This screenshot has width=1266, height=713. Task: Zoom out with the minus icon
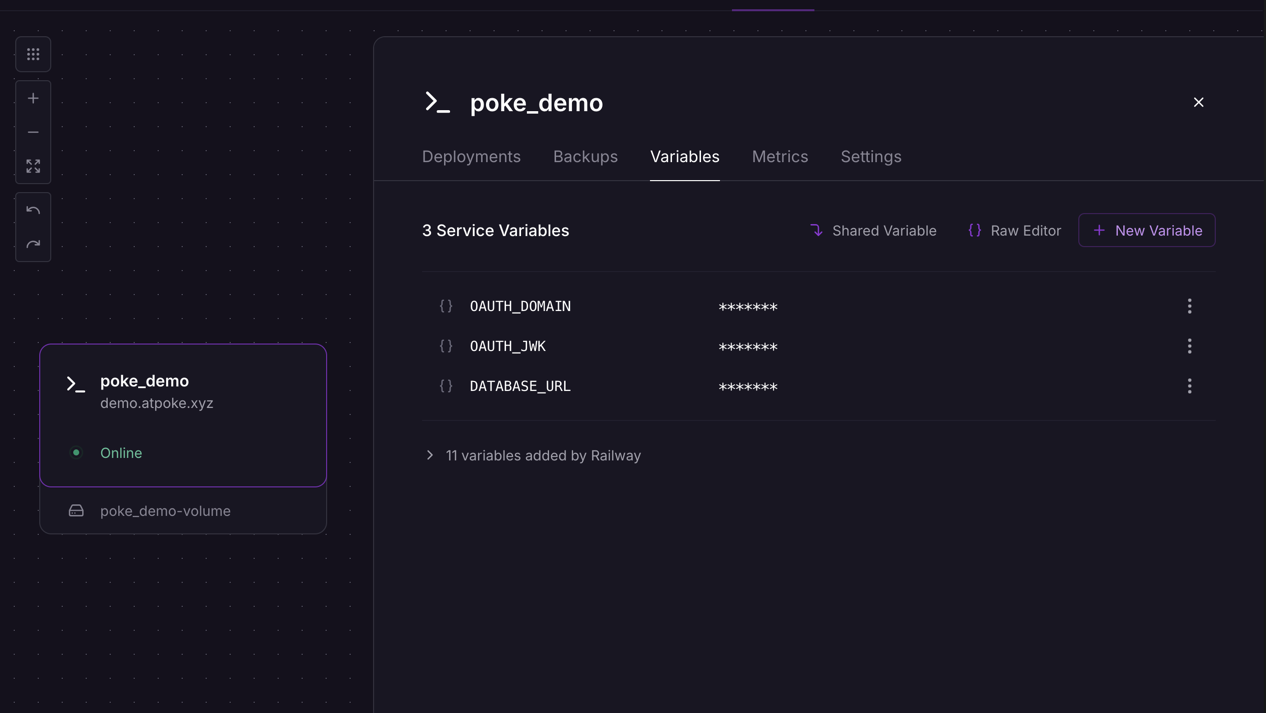[x=33, y=132]
